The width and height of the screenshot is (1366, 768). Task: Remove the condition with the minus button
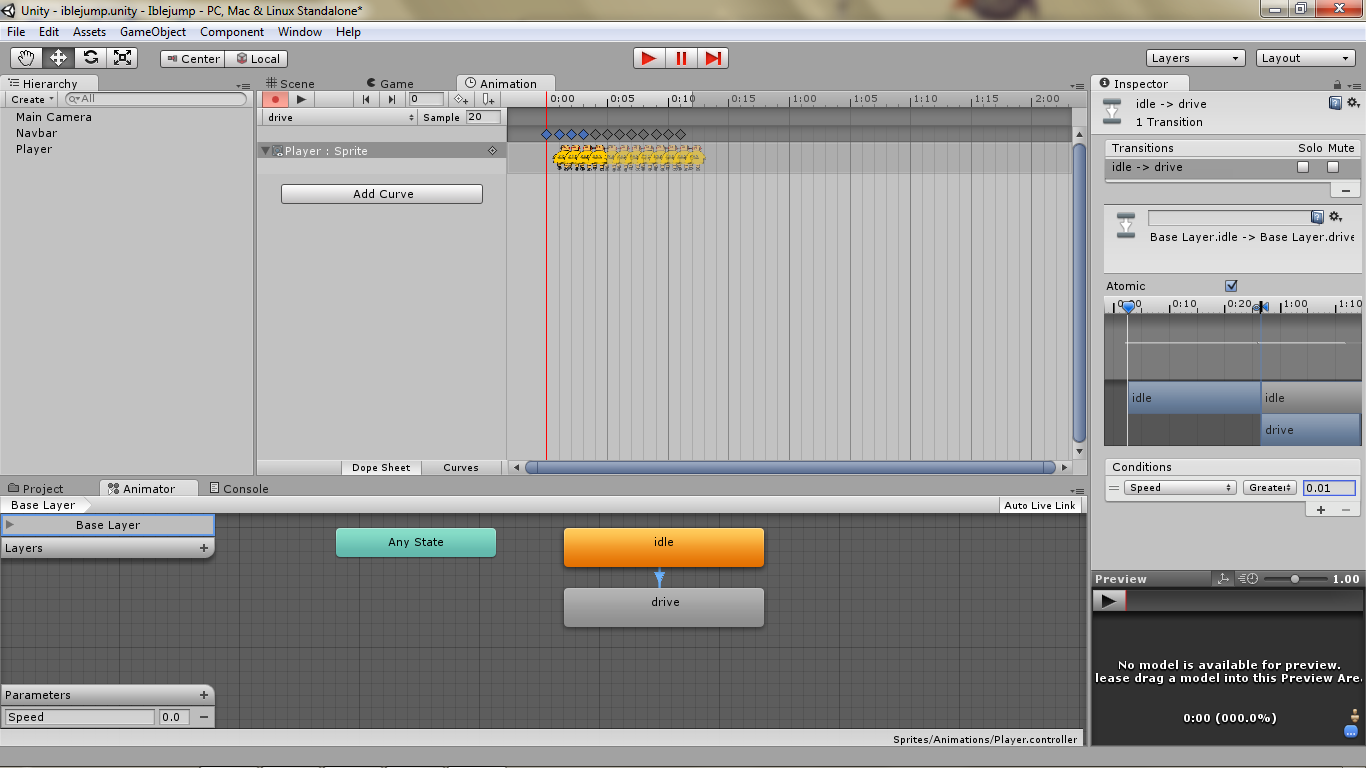1346,510
